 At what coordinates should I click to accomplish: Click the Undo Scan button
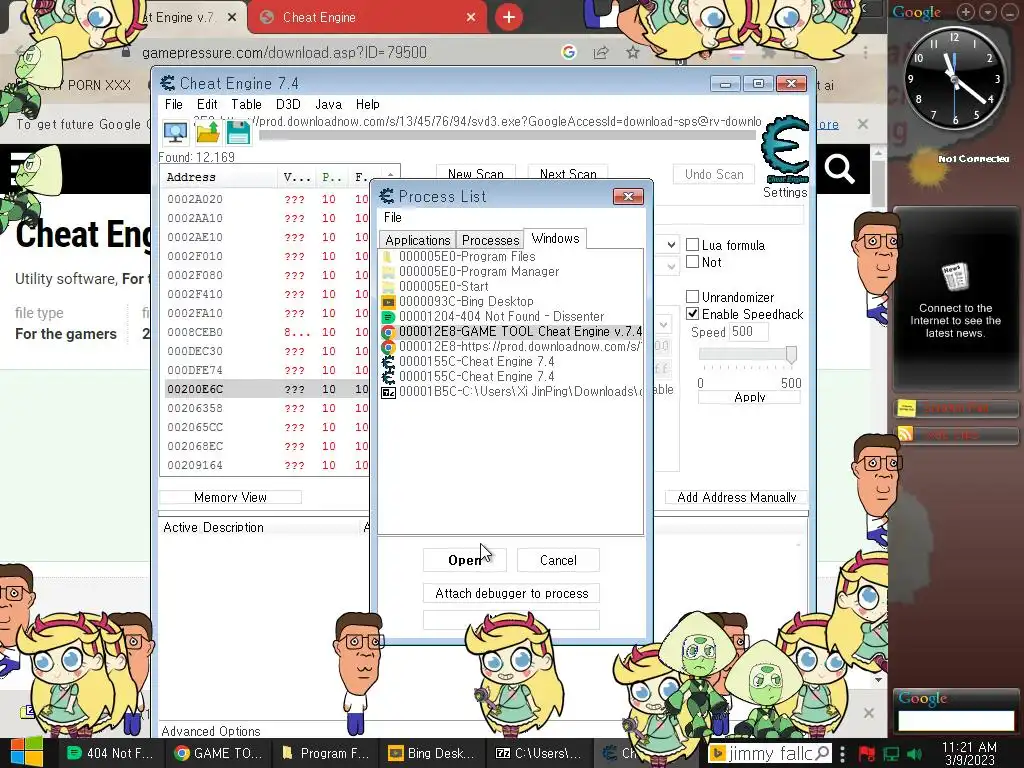pyautogui.click(x=714, y=174)
